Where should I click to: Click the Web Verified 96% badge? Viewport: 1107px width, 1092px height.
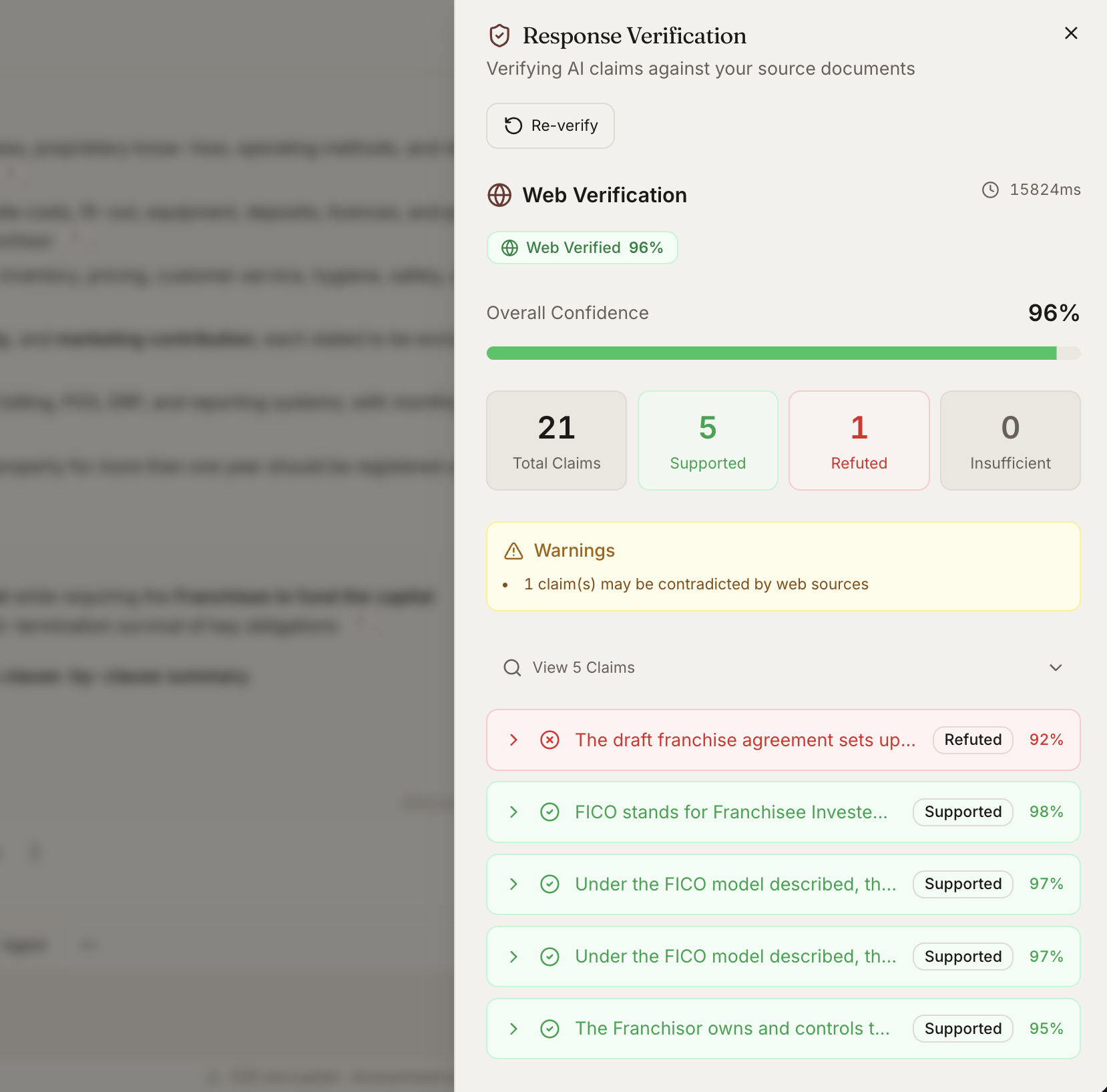[x=582, y=248]
